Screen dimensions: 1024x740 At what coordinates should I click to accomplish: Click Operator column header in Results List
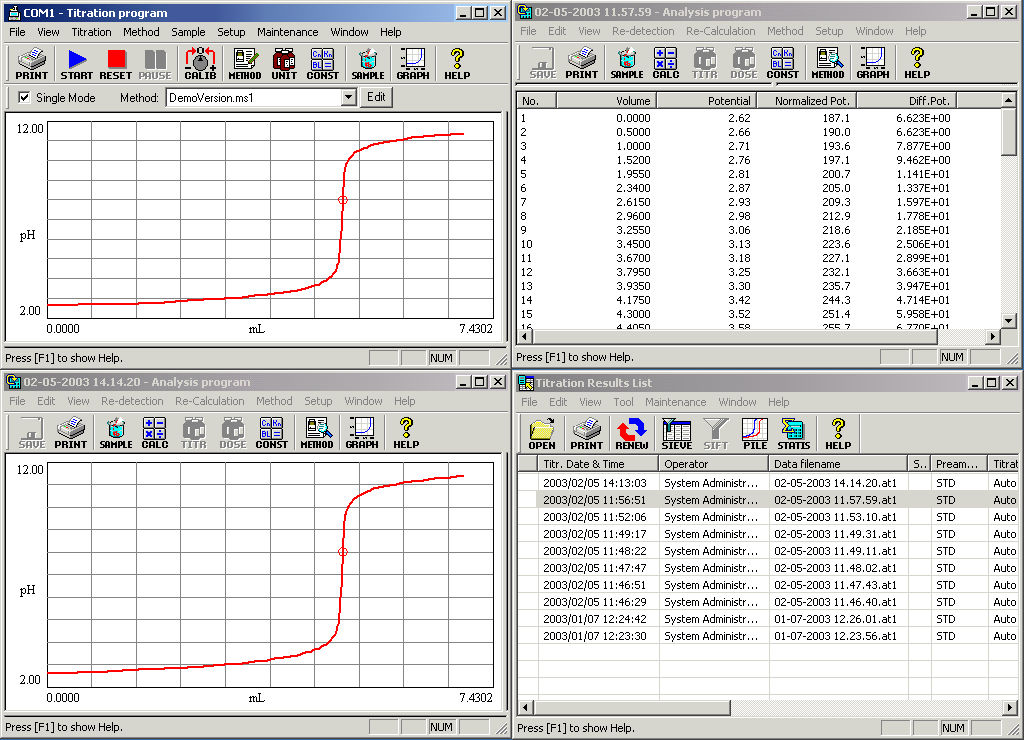click(714, 464)
